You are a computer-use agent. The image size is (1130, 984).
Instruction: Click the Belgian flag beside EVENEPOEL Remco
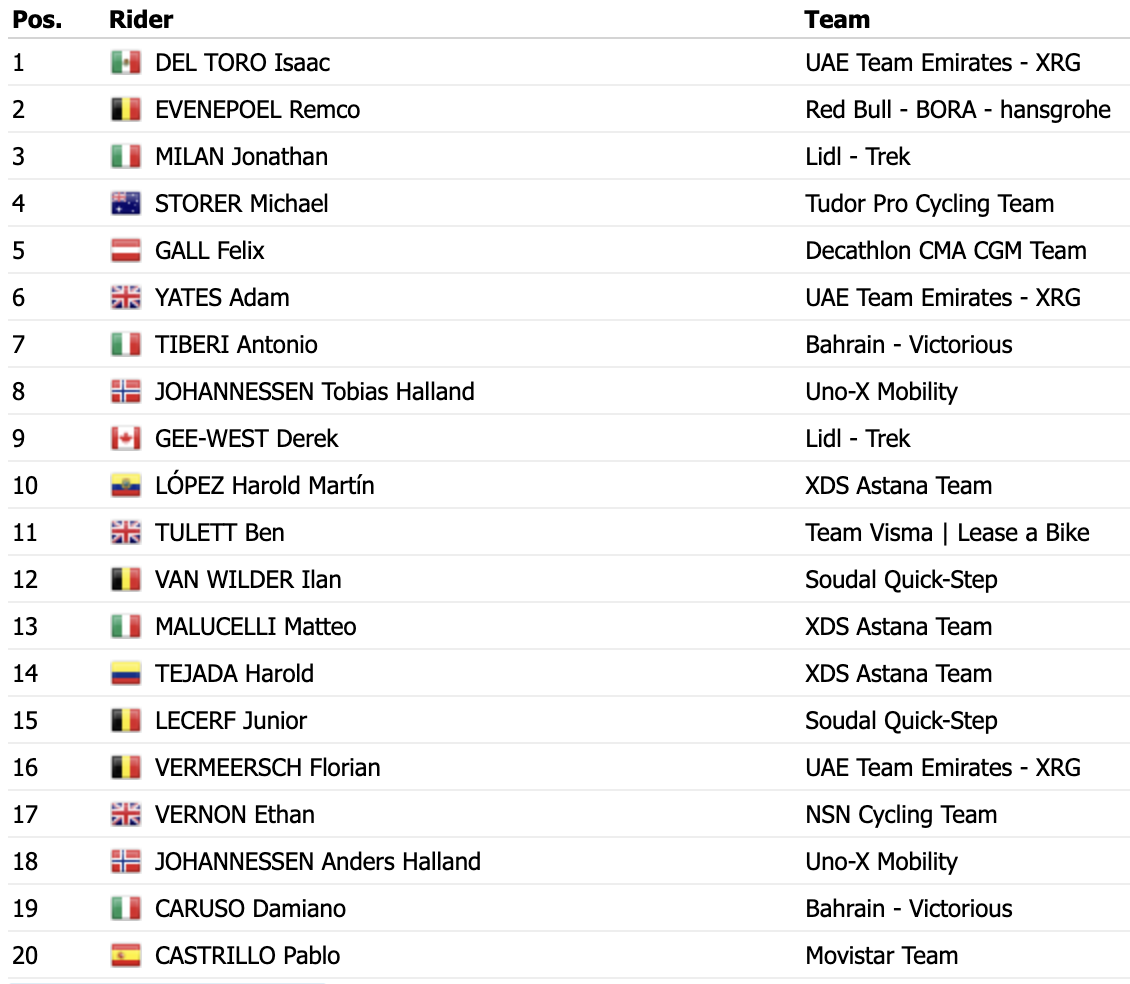pyautogui.click(x=125, y=110)
